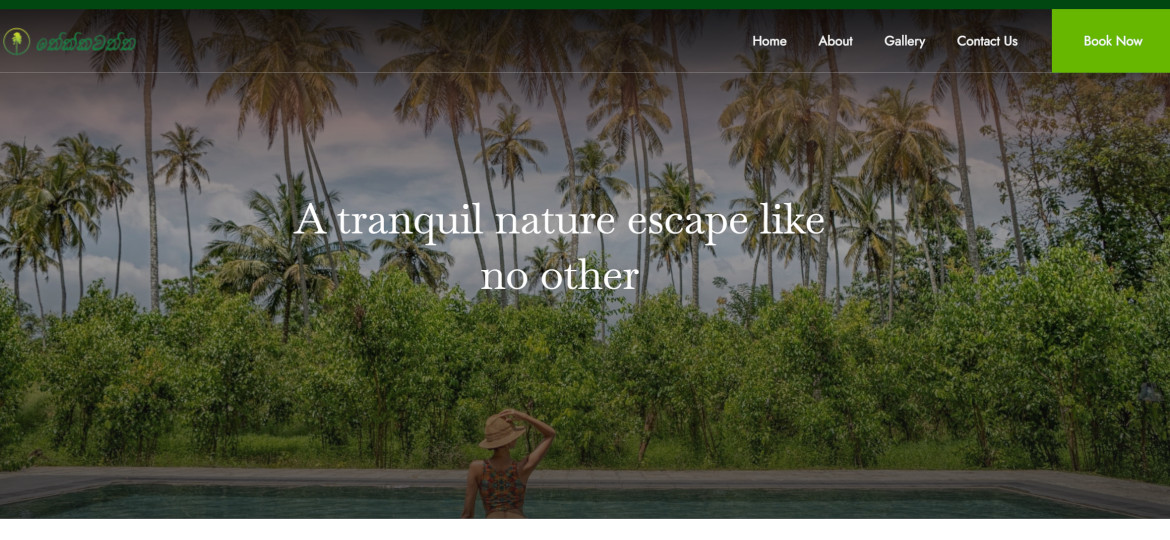Image resolution: width=1170 pixels, height=540 pixels.
Task: Click the word 'nature' in the headline
Action: pos(555,222)
